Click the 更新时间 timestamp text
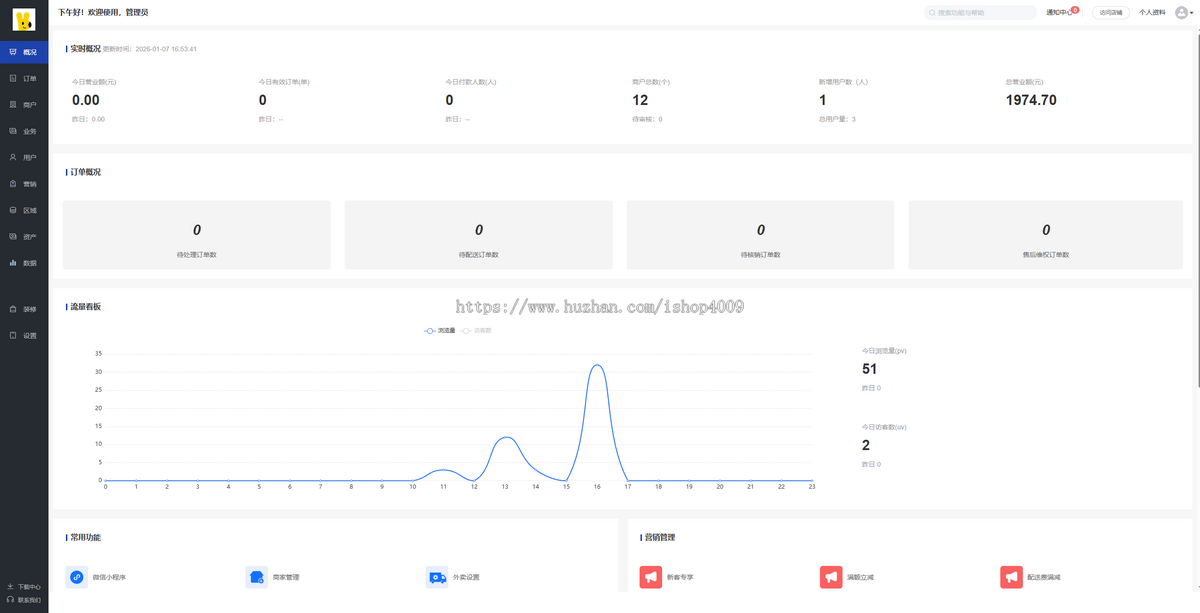 150,48
